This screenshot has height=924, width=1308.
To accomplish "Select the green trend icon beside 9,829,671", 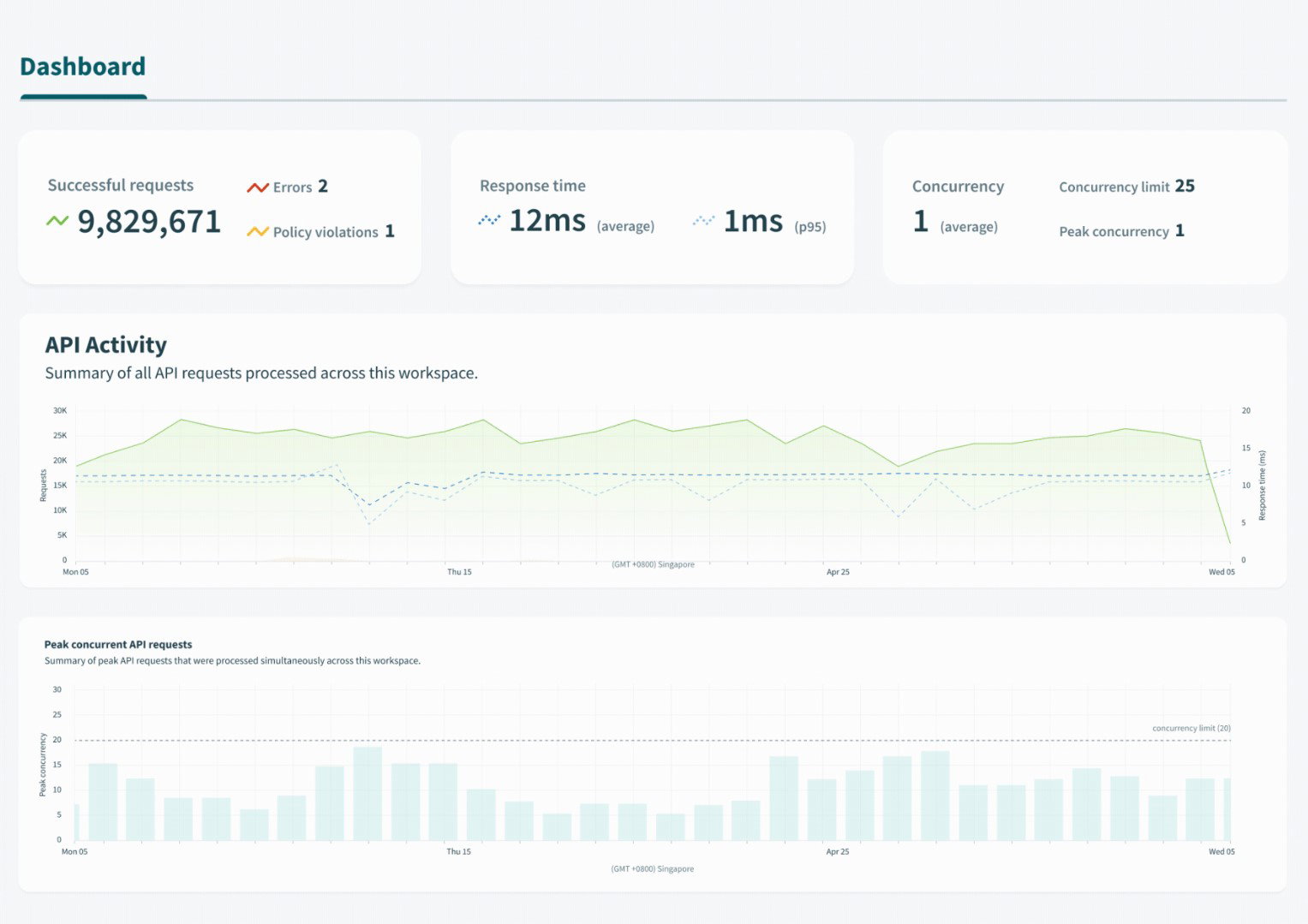I will pyautogui.click(x=57, y=221).
